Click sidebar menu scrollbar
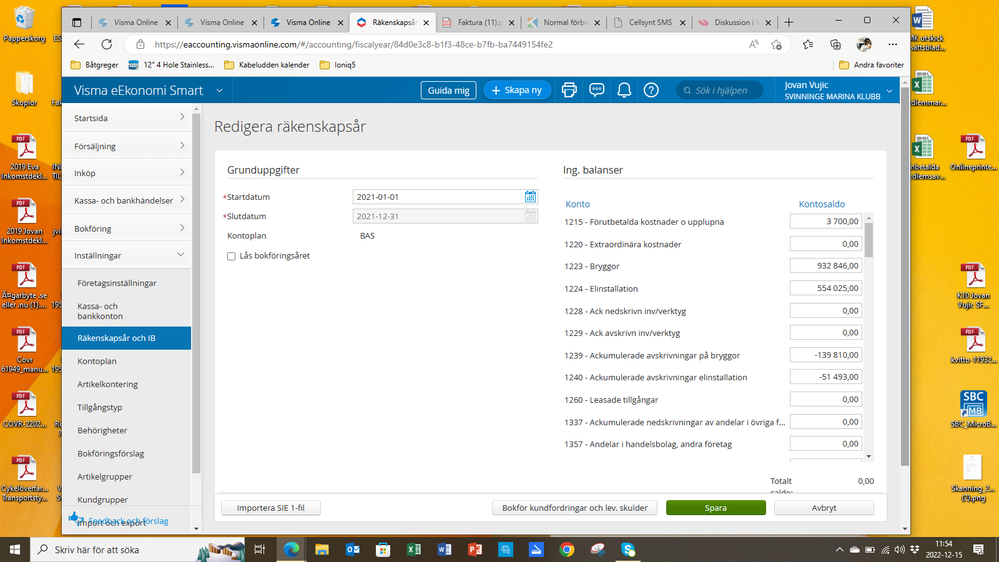The image size is (999, 562). 196,293
